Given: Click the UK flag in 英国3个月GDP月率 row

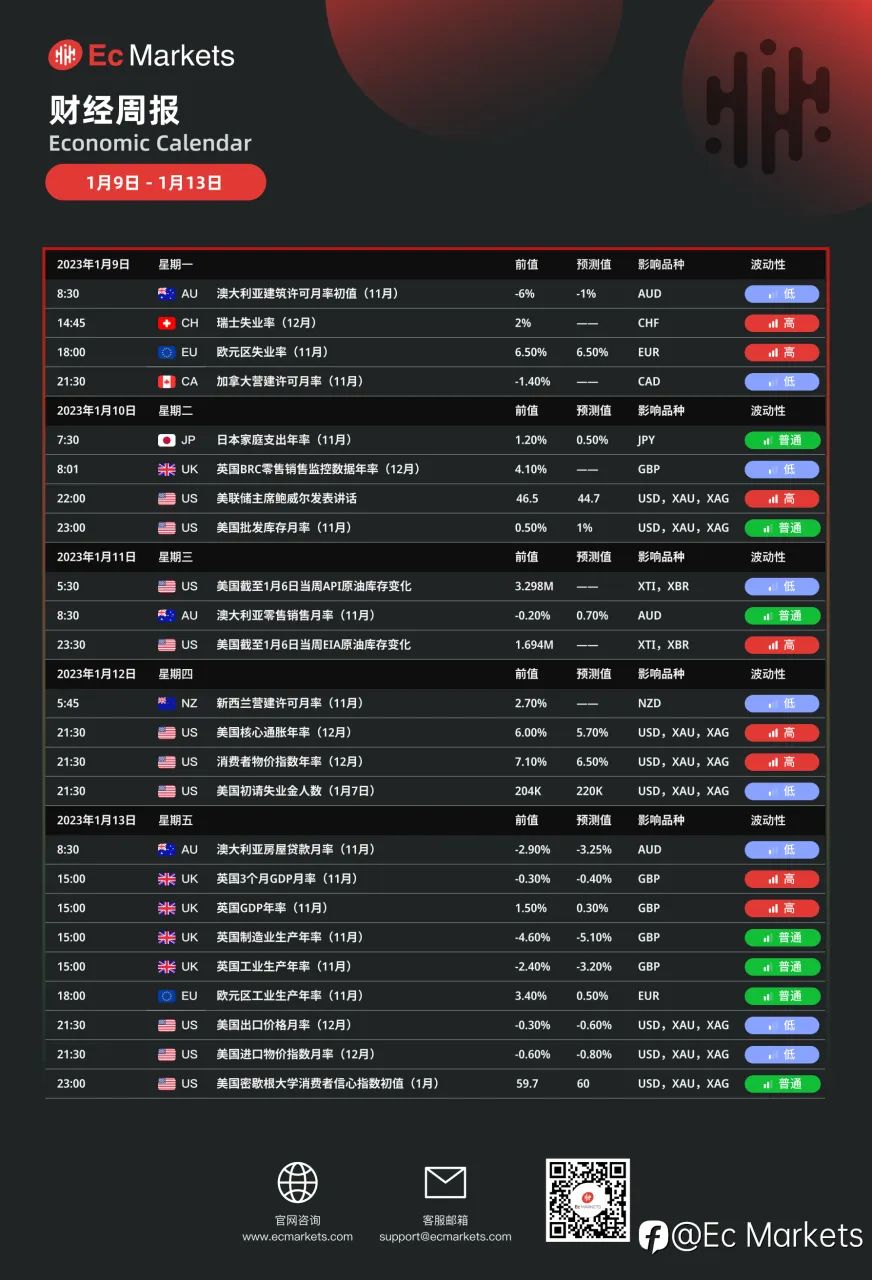Looking at the screenshot, I should pos(166,879).
